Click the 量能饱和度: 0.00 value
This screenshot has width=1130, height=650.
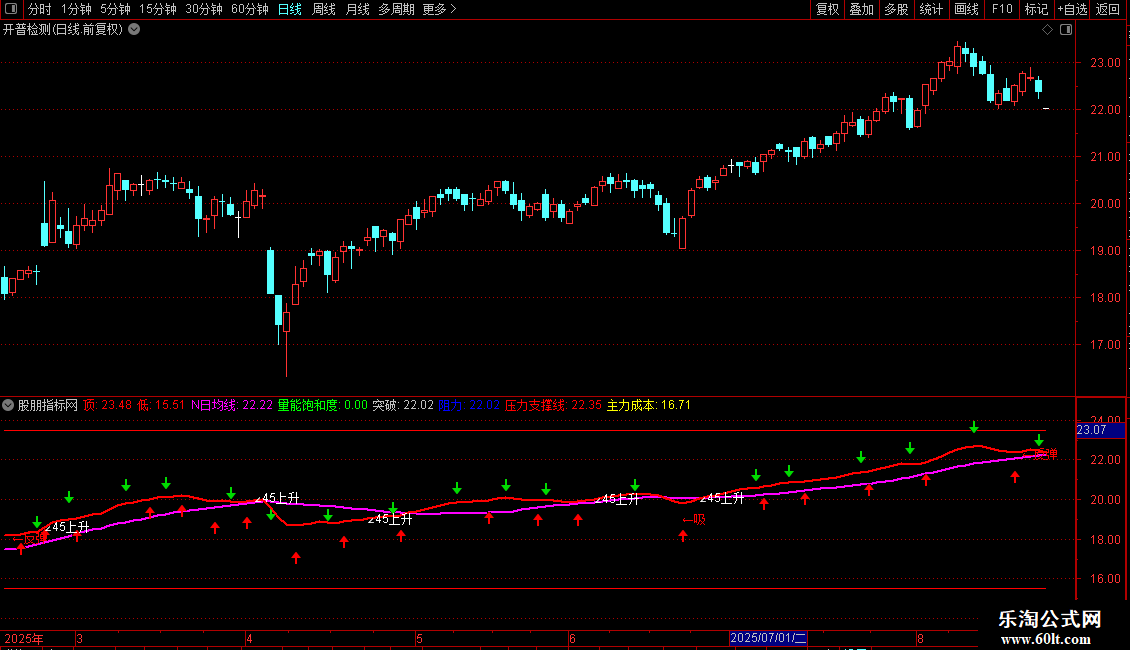[x=322, y=405]
